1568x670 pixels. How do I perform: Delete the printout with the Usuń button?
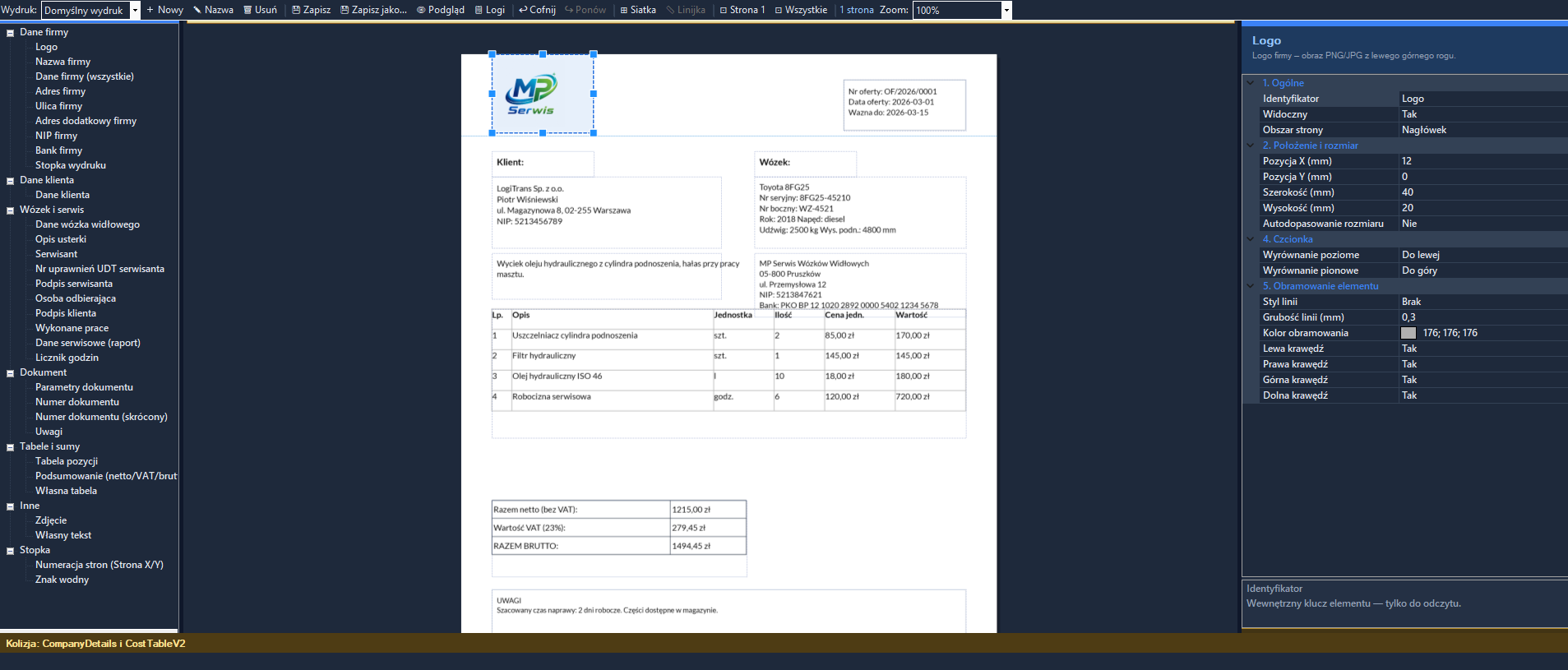coord(260,10)
